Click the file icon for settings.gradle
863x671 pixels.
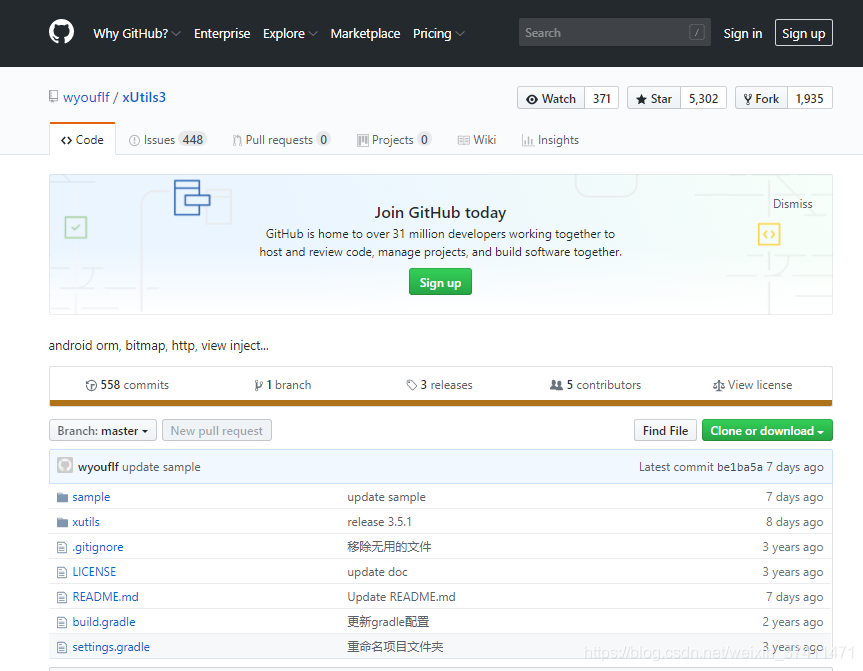pos(62,647)
